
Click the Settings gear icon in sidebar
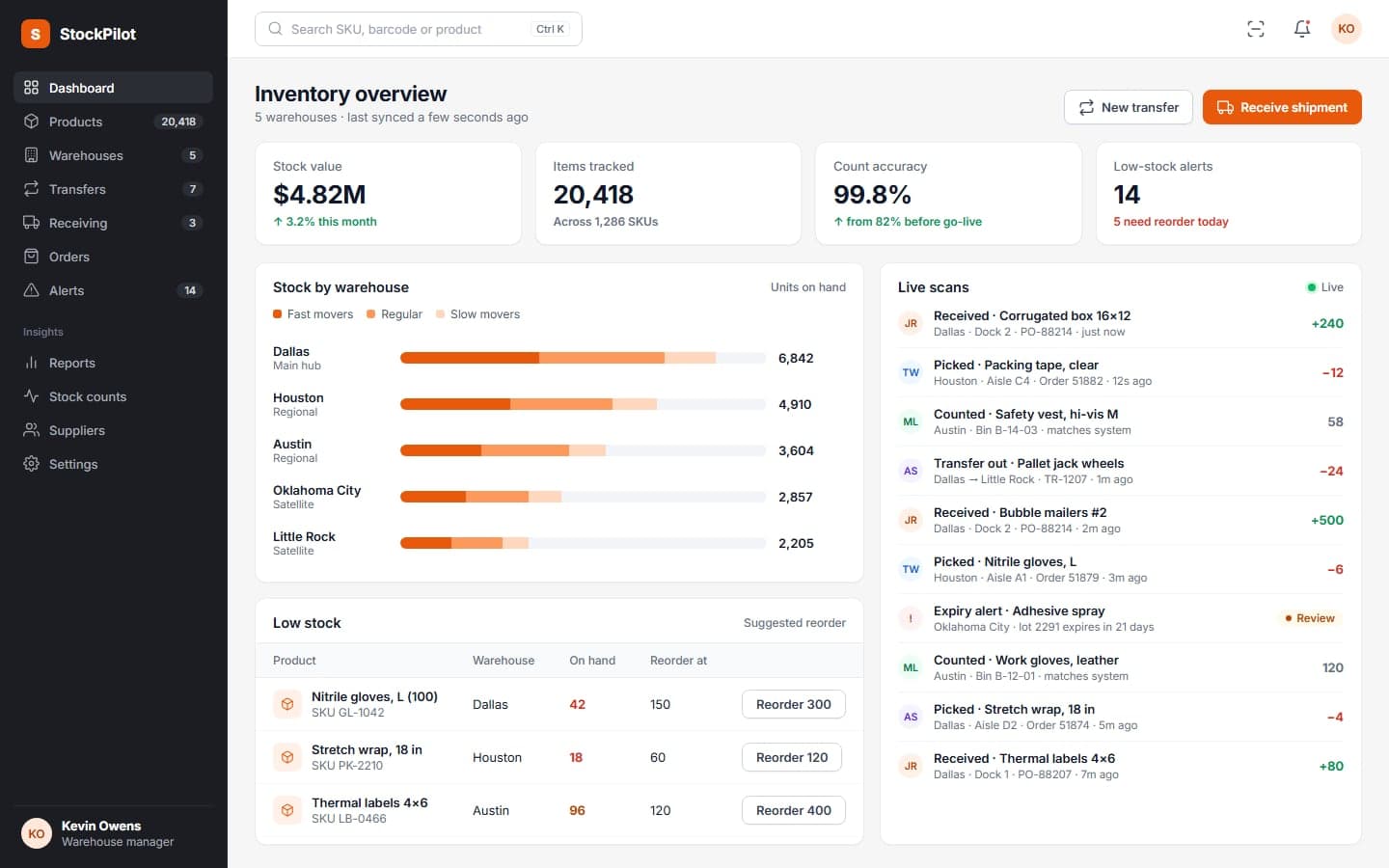coord(32,464)
